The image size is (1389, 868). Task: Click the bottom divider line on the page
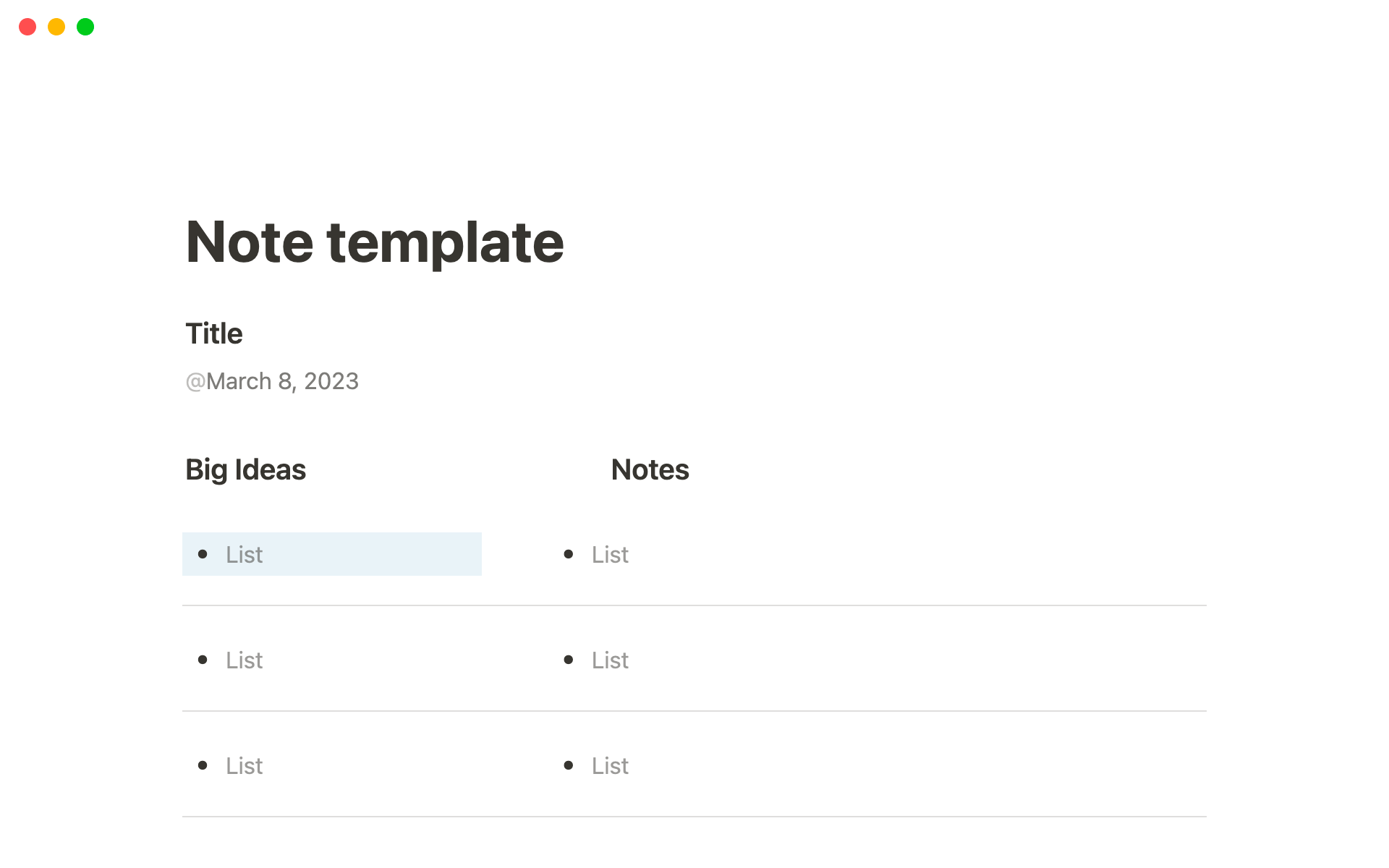[x=693, y=817]
